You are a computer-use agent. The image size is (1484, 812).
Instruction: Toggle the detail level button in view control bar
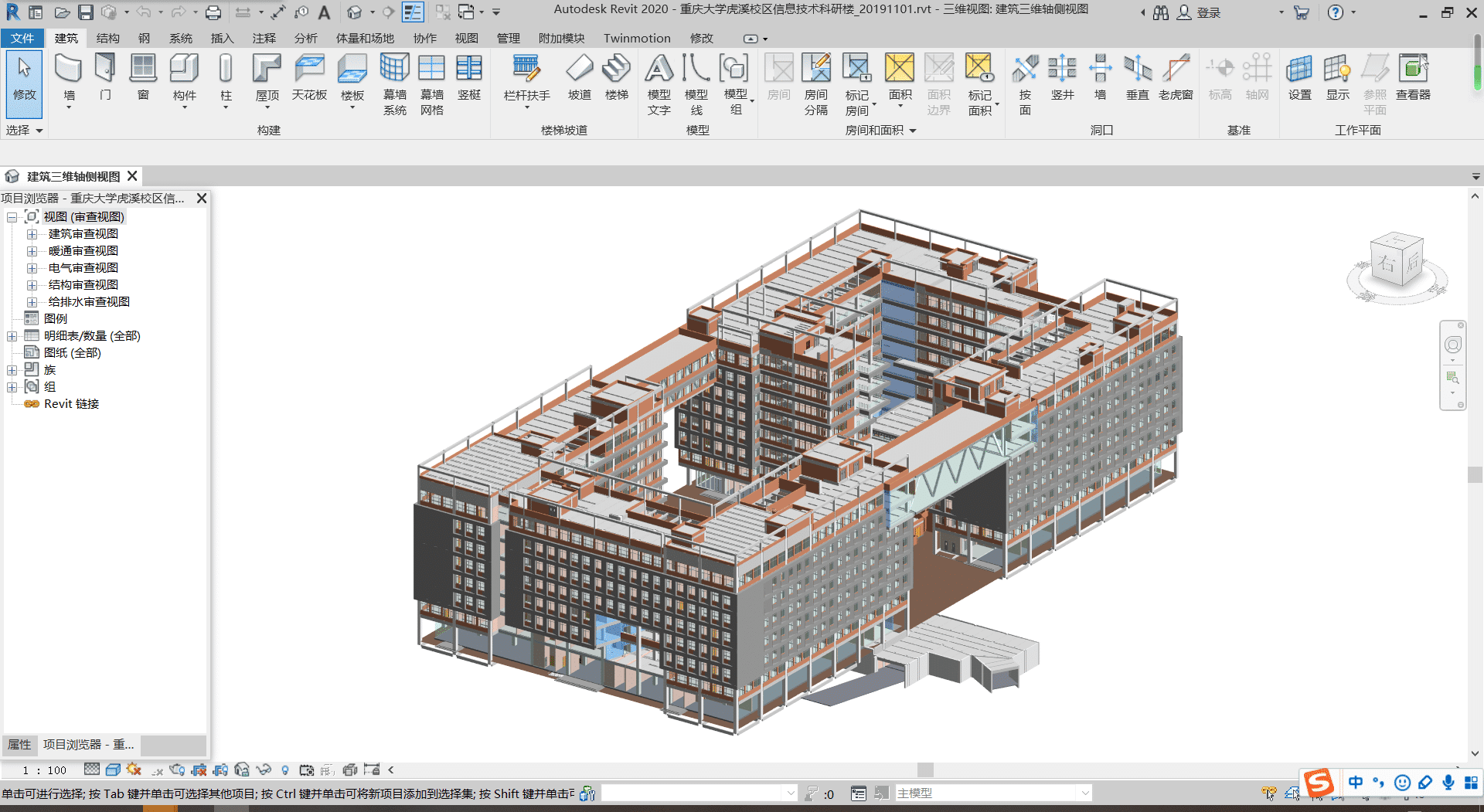pos(92,770)
